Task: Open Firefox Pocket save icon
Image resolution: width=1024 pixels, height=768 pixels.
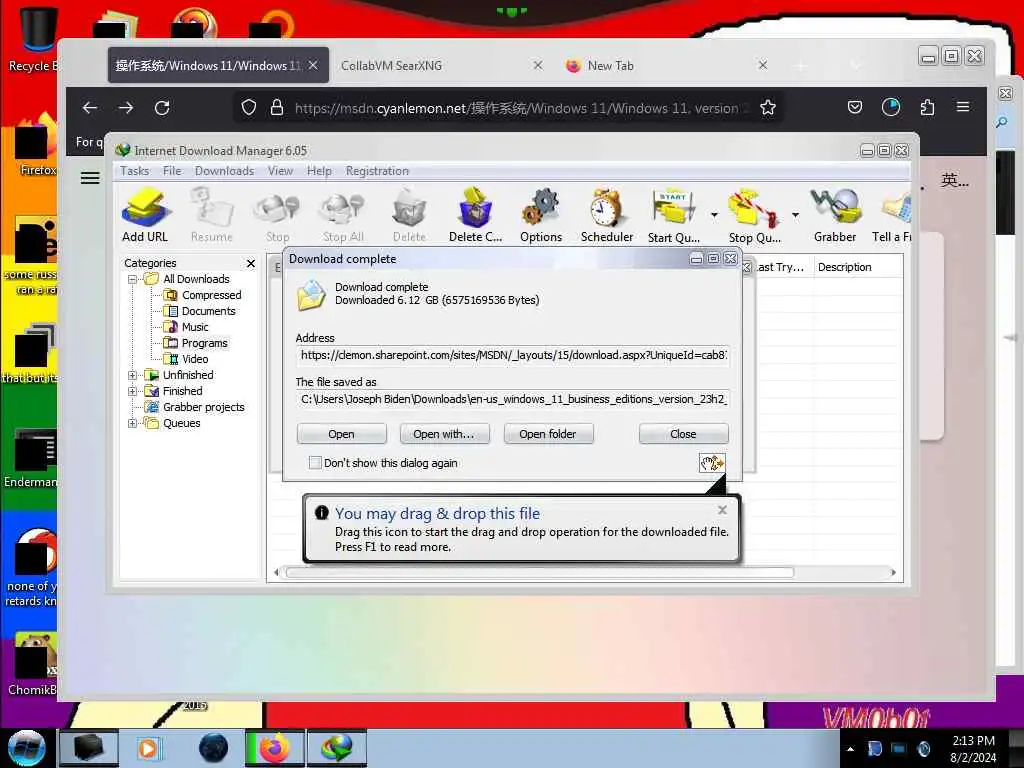Action: [855, 107]
